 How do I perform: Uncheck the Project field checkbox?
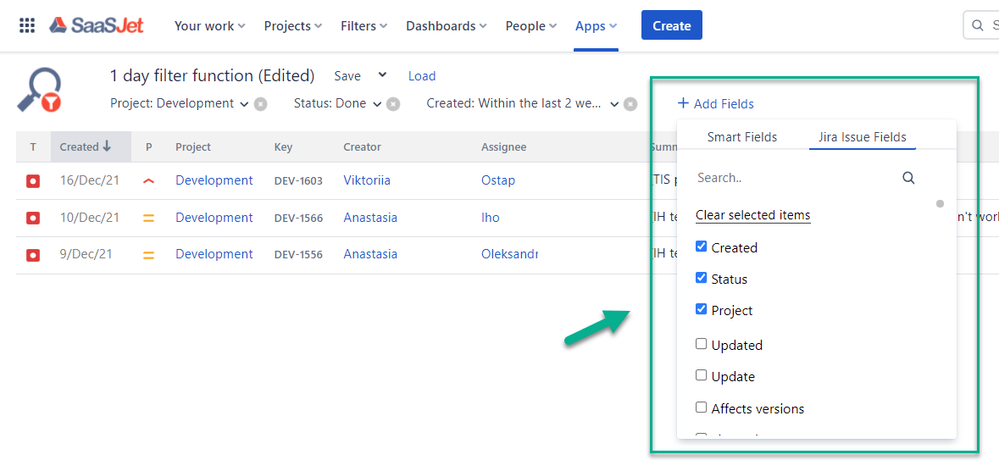tap(701, 309)
